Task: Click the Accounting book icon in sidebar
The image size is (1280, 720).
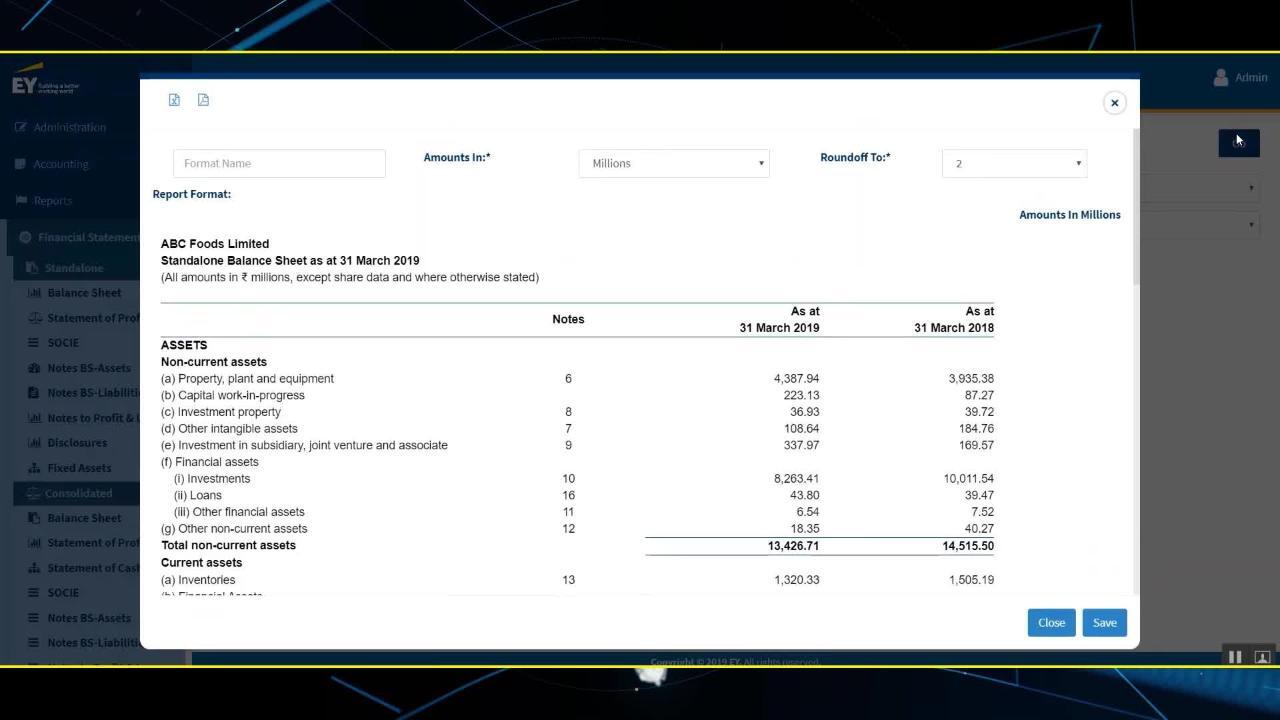Action: coord(21,164)
